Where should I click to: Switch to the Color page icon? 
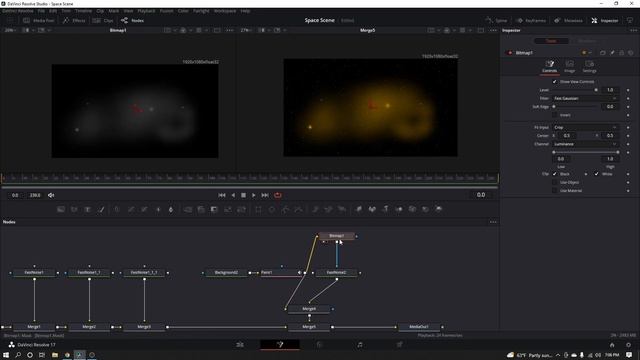(320, 345)
